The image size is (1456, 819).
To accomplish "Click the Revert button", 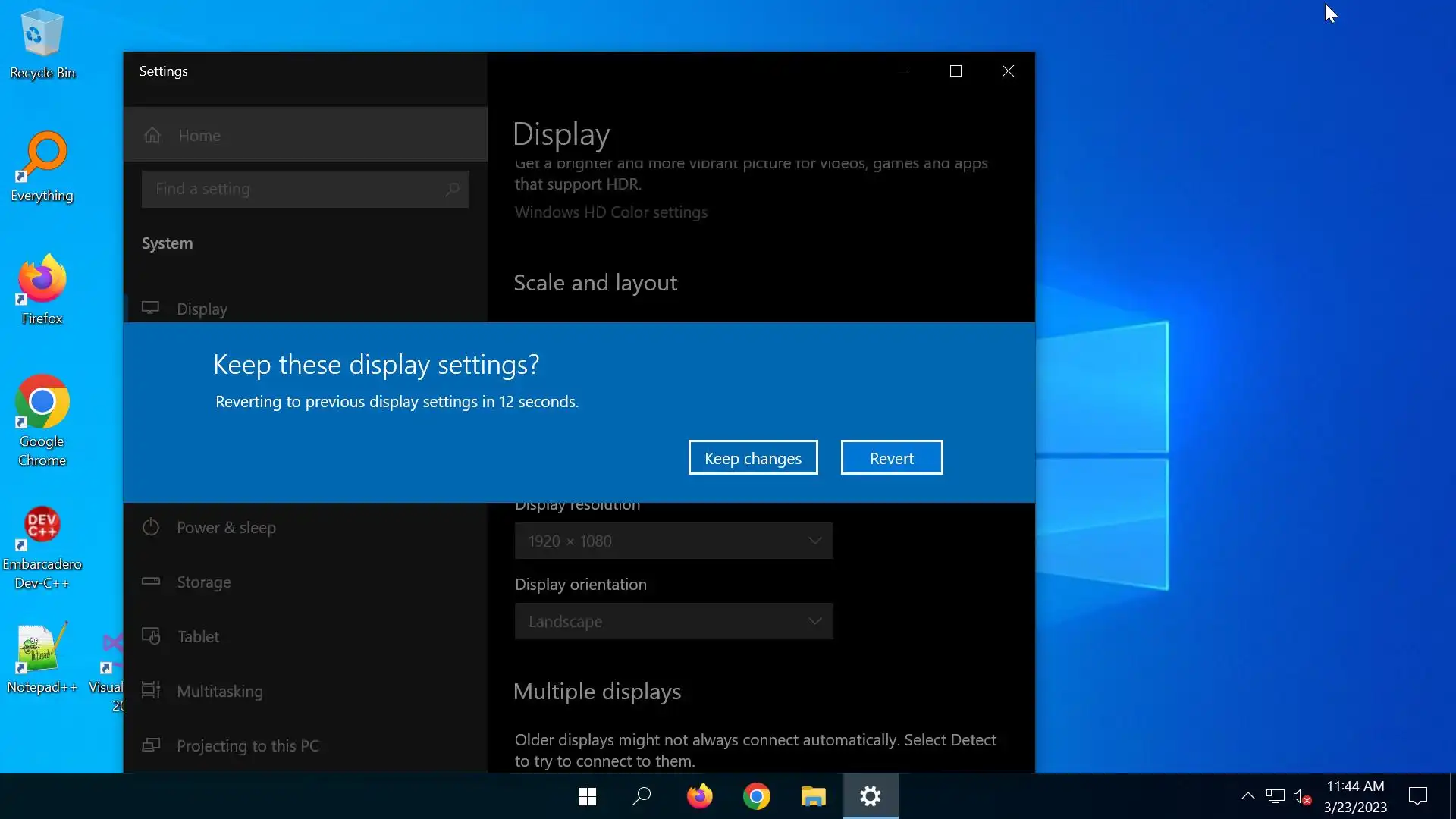I will tap(891, 458).
